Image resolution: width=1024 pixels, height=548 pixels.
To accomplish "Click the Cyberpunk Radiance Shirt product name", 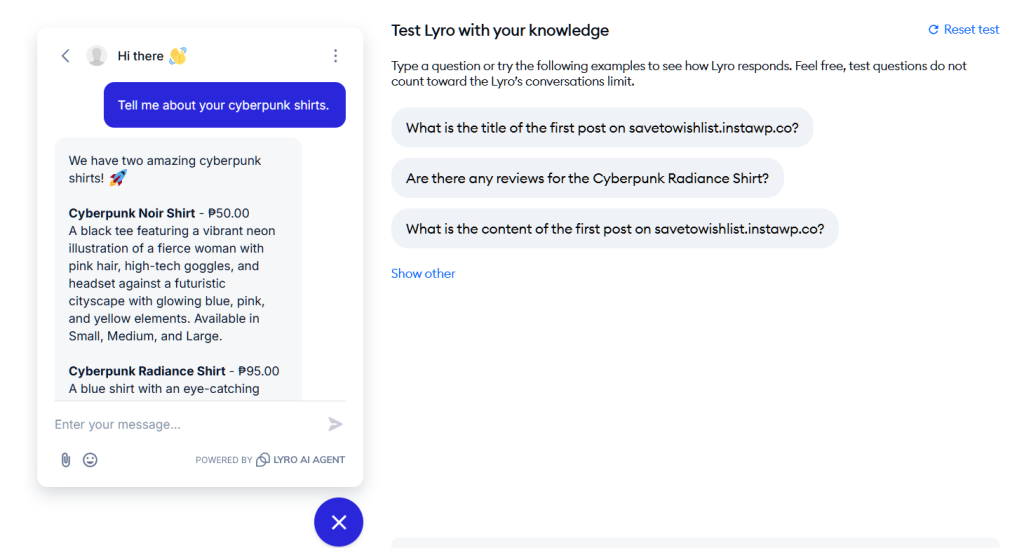I will [x=147, y=371].
